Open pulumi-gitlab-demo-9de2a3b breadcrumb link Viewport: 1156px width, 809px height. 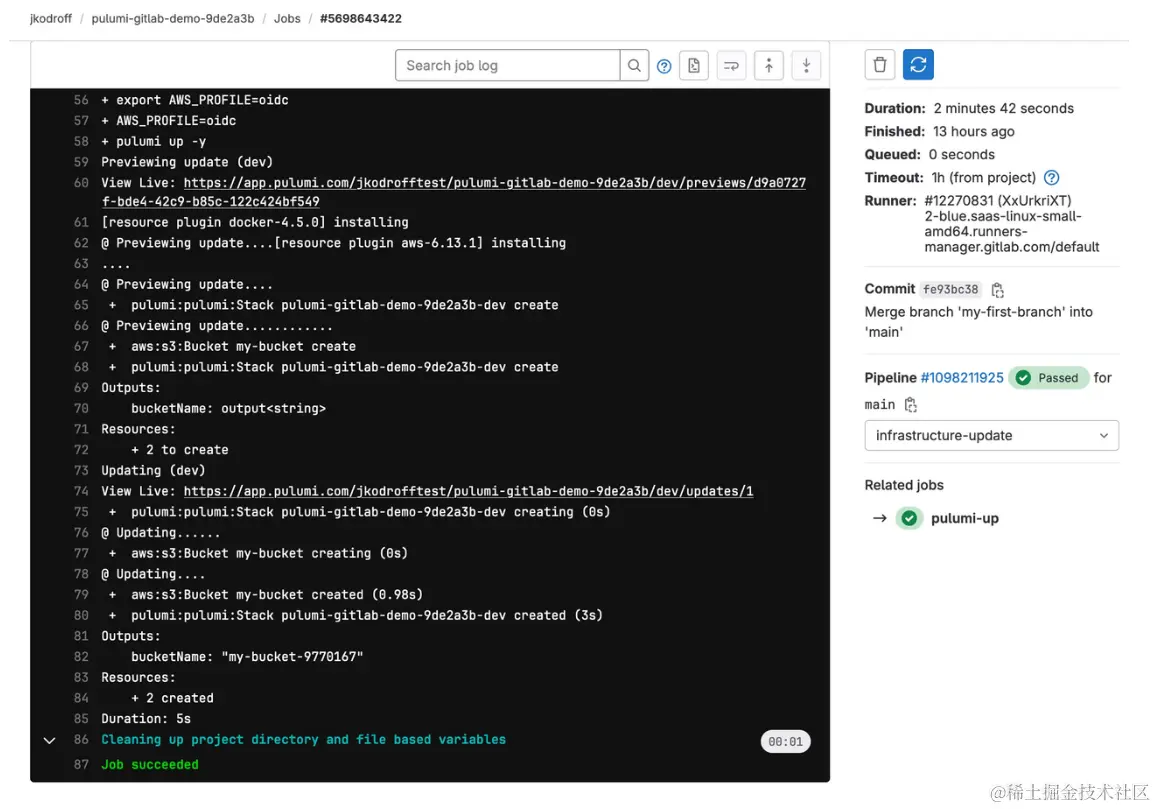pos(173,18)
